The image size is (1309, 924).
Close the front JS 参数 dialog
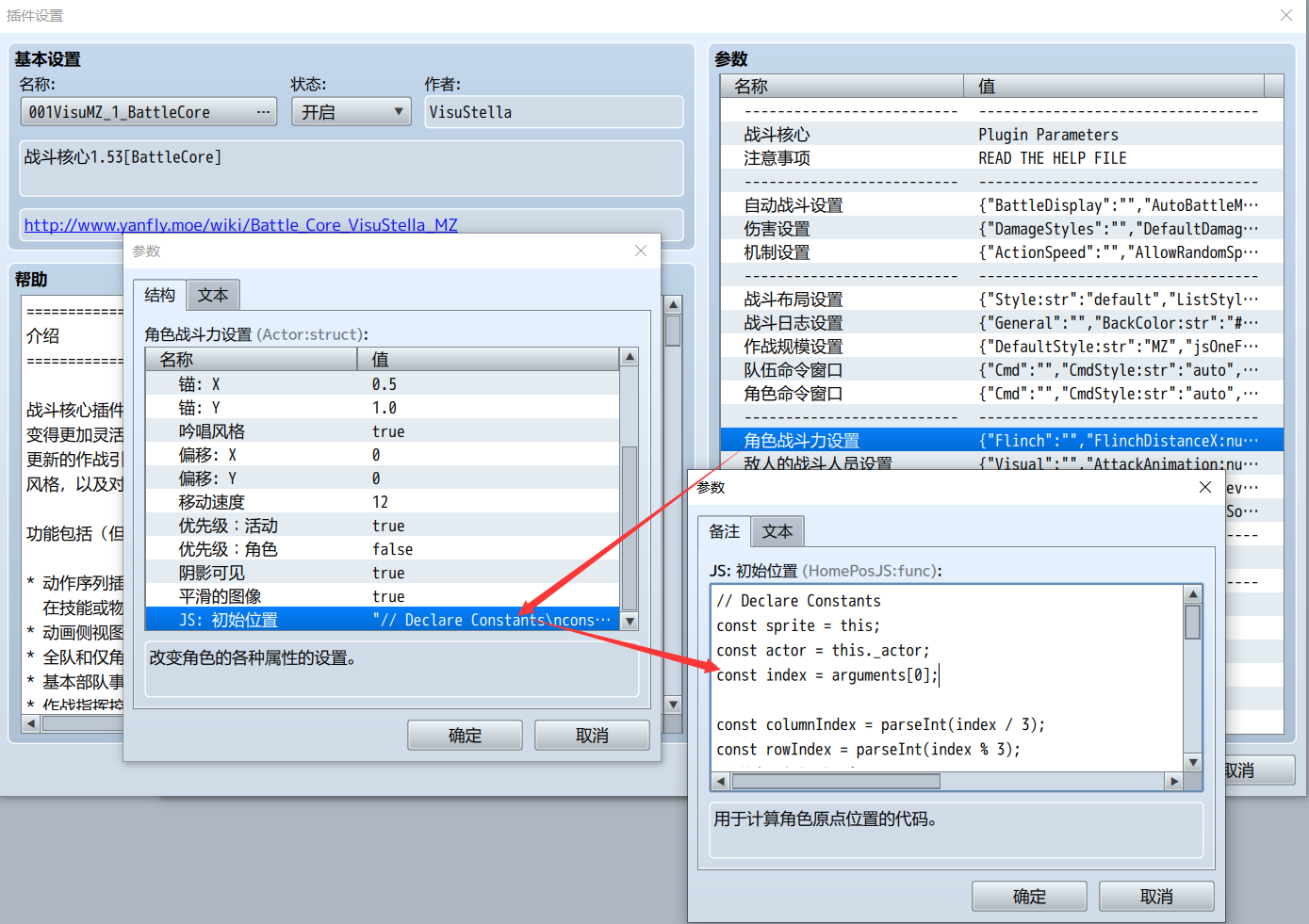[x=1204, y=487]
